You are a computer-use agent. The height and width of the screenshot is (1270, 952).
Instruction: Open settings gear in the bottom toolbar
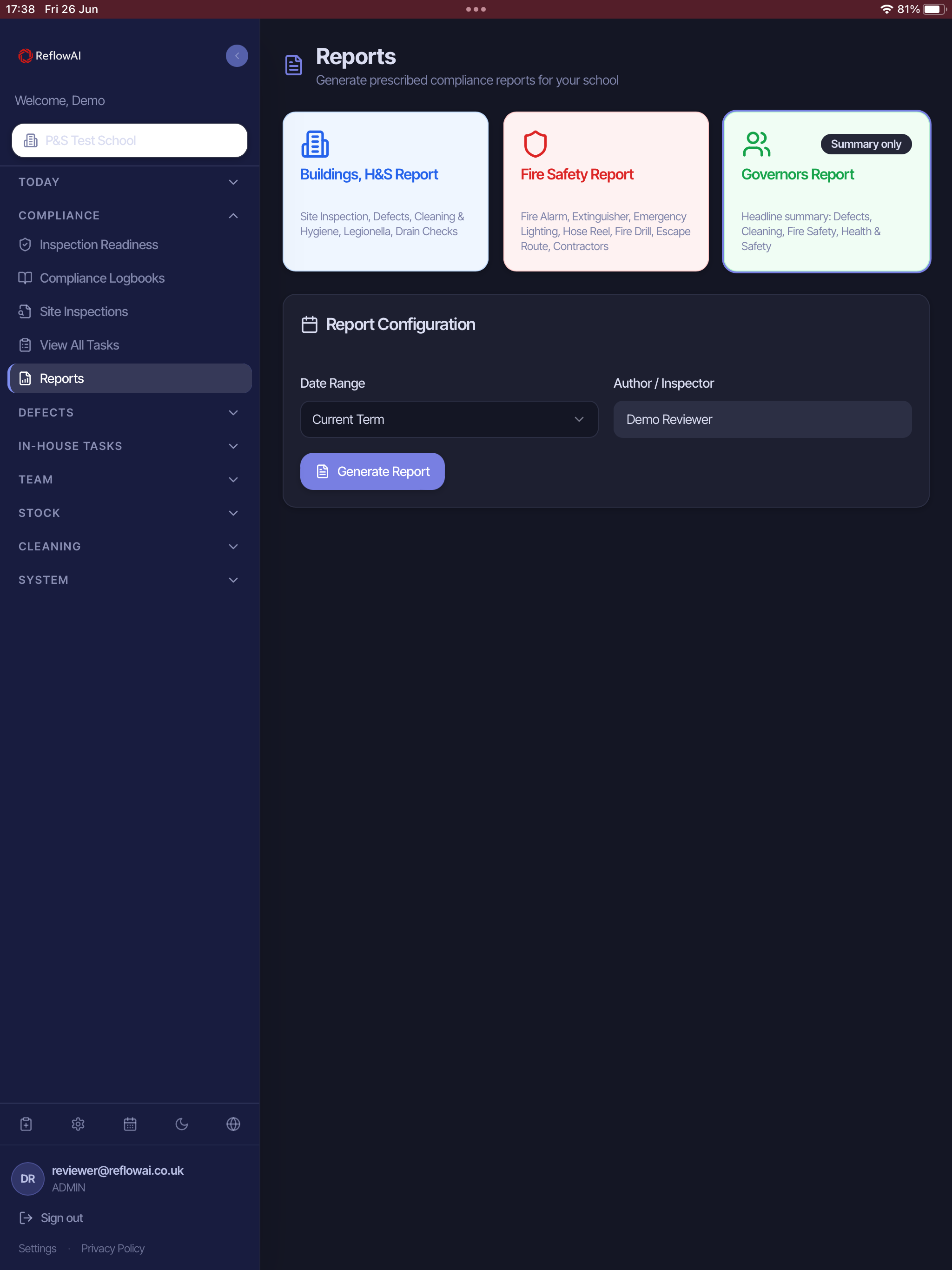(78, 1124)
